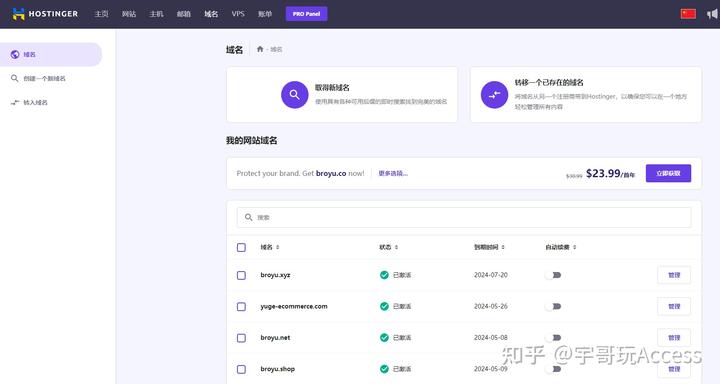The height and width of the screenshot is (384, 720).
Task: Click 管理 button for yuge-ecommerce.com
Action: [674, 306]
